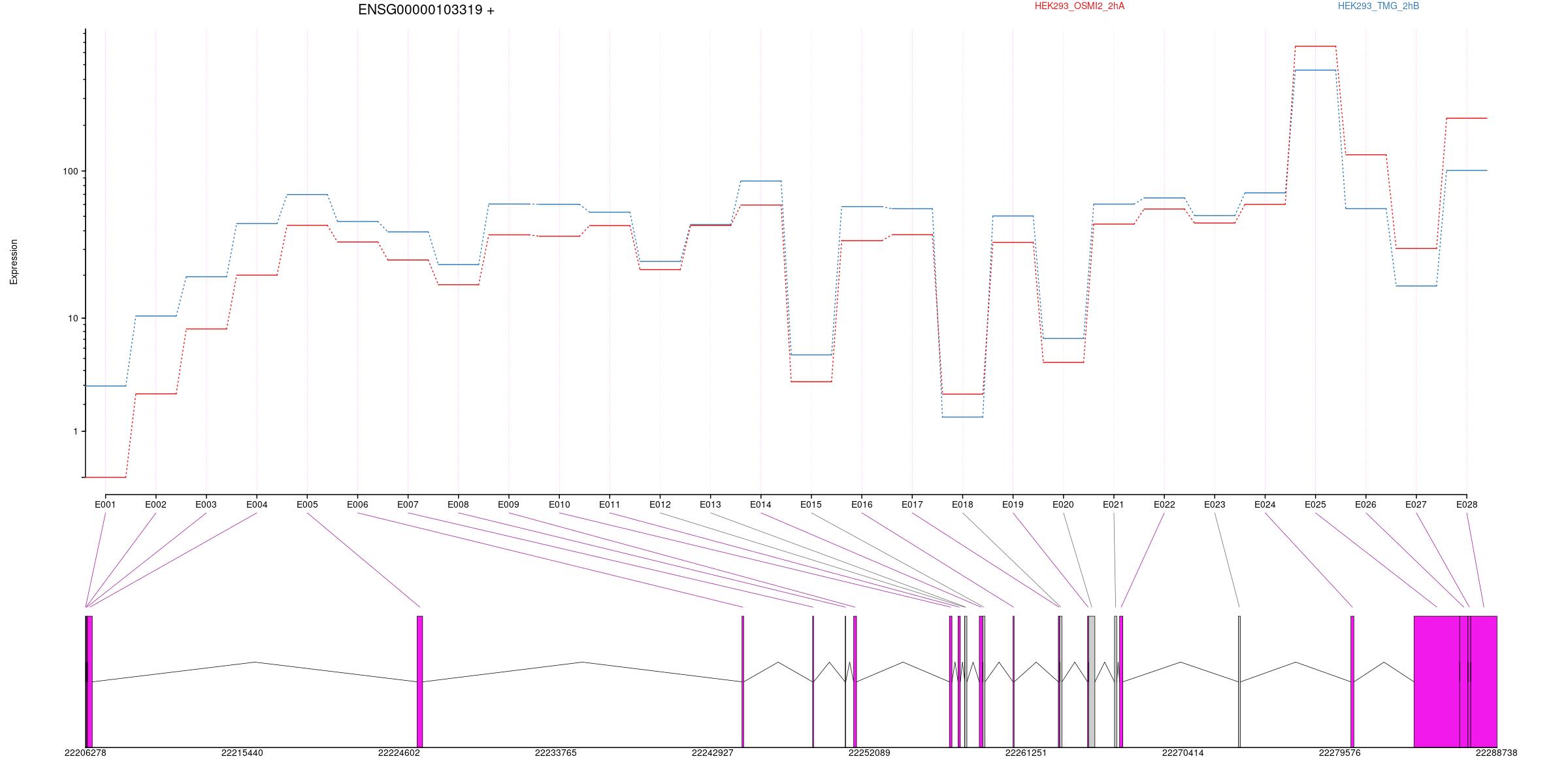
Task: Click exon label E028
Action: pyautogui.click(x=1467, y=504)
